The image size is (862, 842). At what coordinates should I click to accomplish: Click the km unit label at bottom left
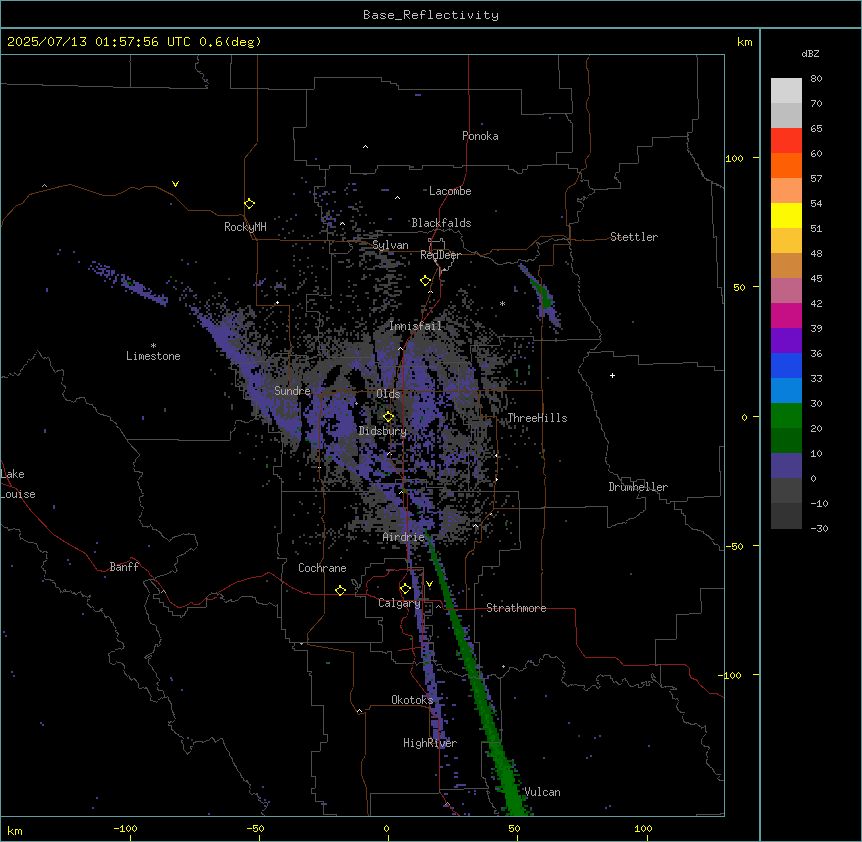(14, 831)
